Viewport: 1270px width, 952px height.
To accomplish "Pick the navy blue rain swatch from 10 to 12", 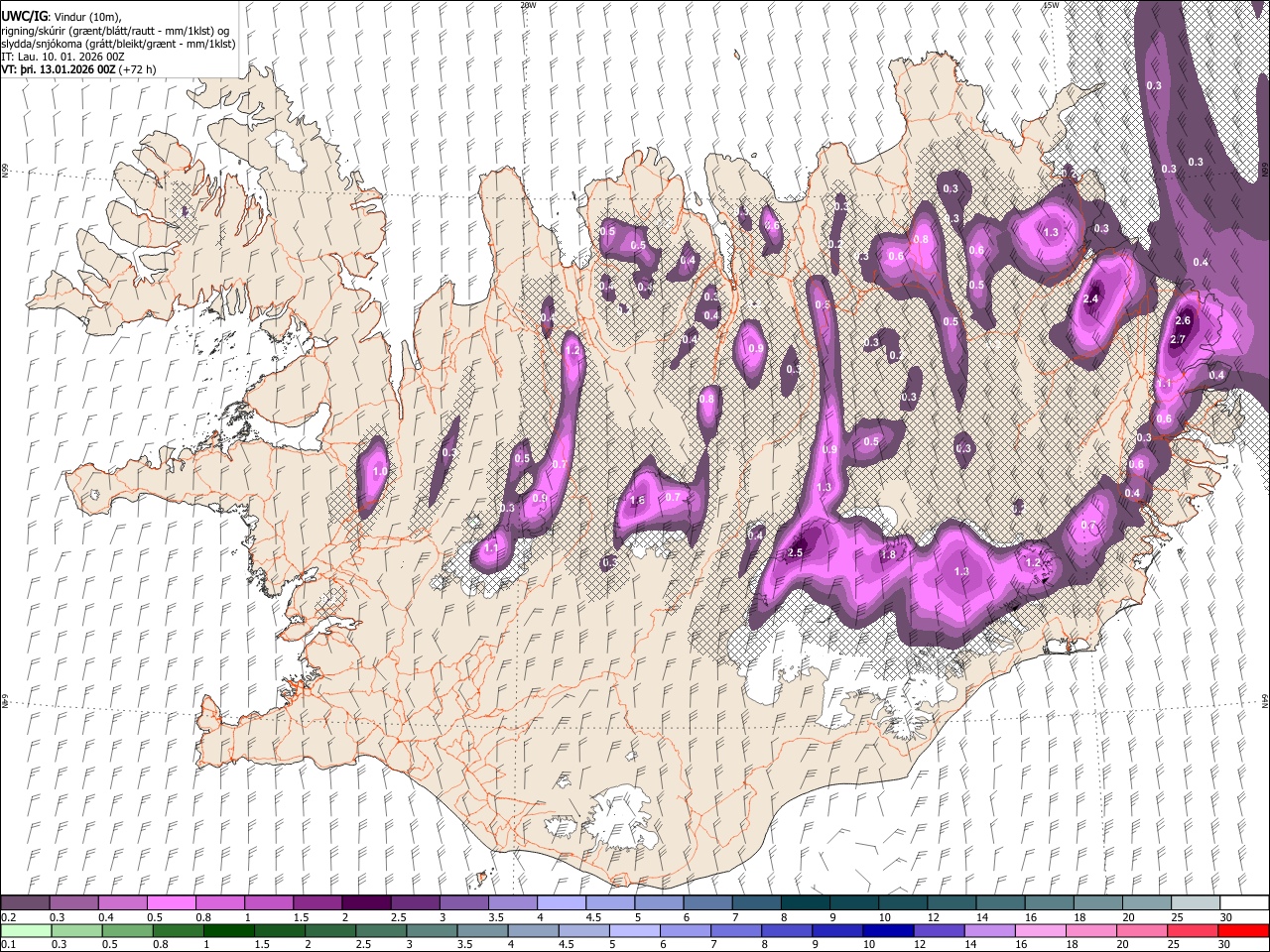I will (x=889, y=930).
